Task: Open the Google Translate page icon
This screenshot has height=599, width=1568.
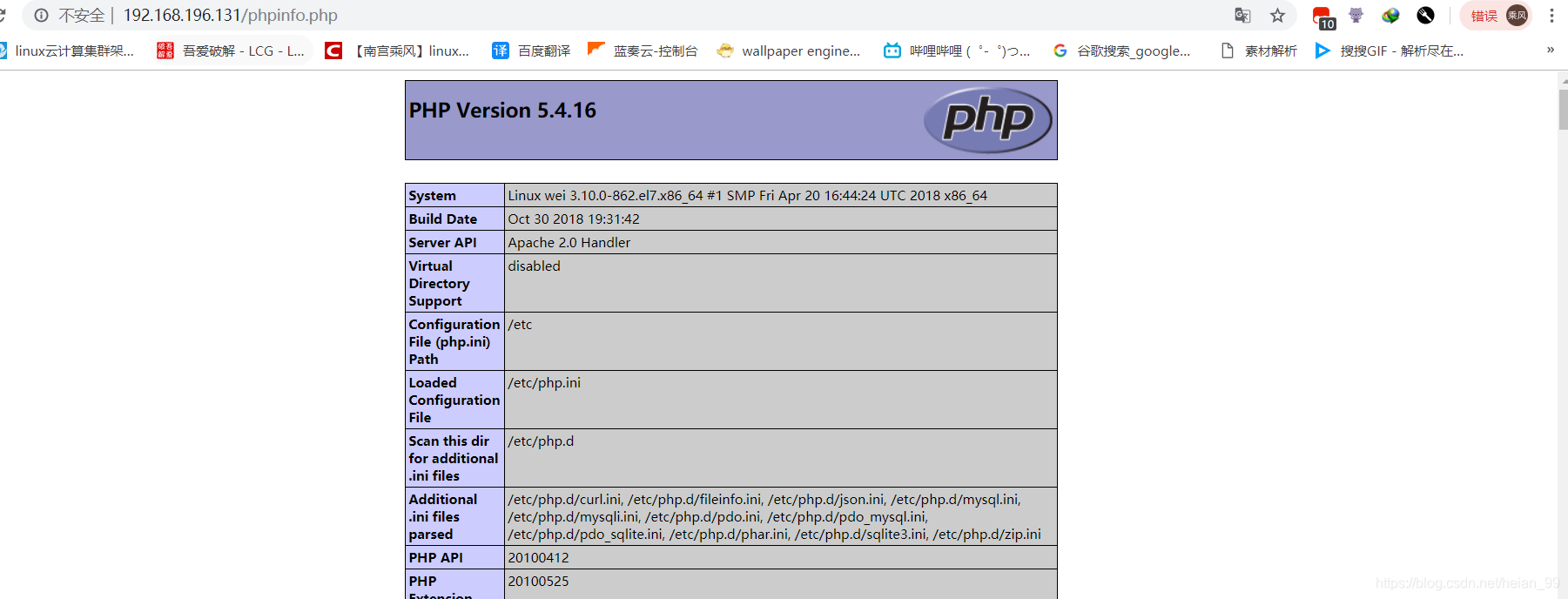Action: pos(1242,15)
